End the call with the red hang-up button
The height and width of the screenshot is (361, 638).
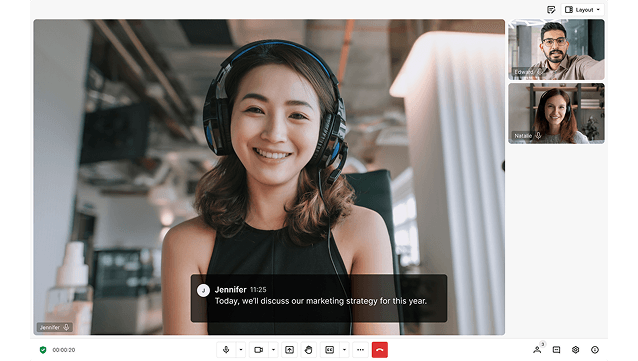point(380,350)
